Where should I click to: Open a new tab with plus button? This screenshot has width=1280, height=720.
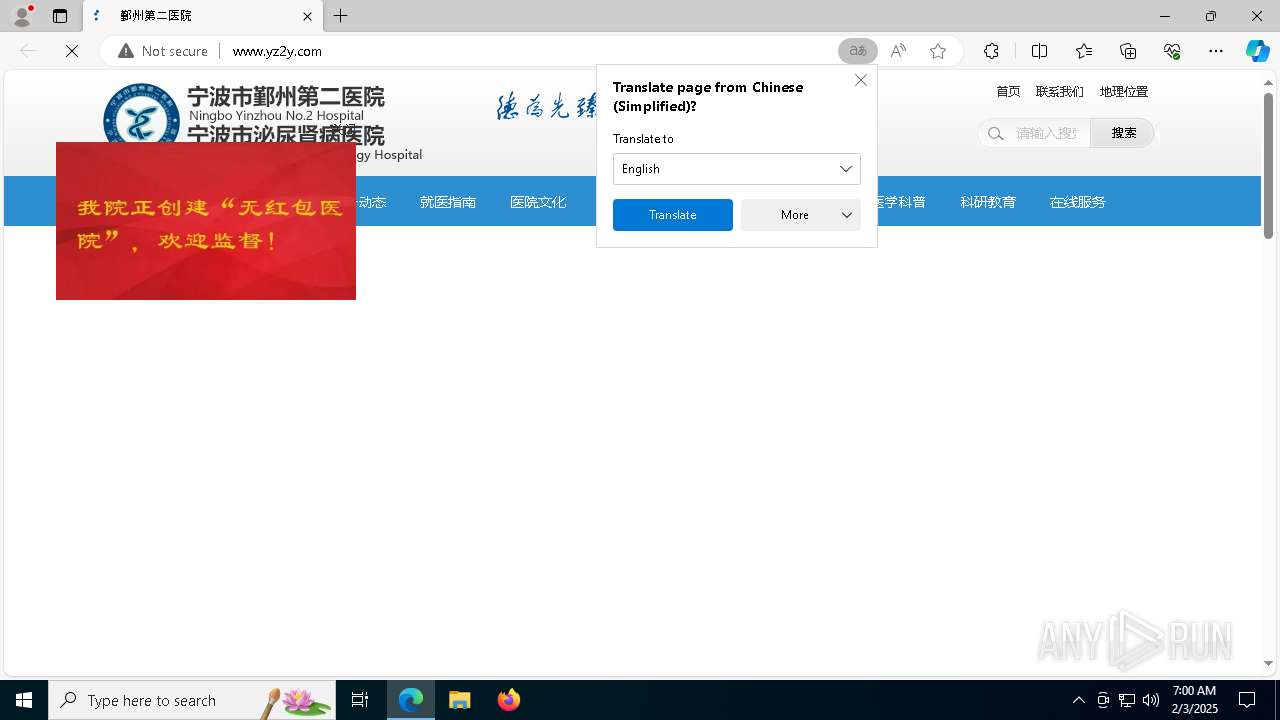341,16
